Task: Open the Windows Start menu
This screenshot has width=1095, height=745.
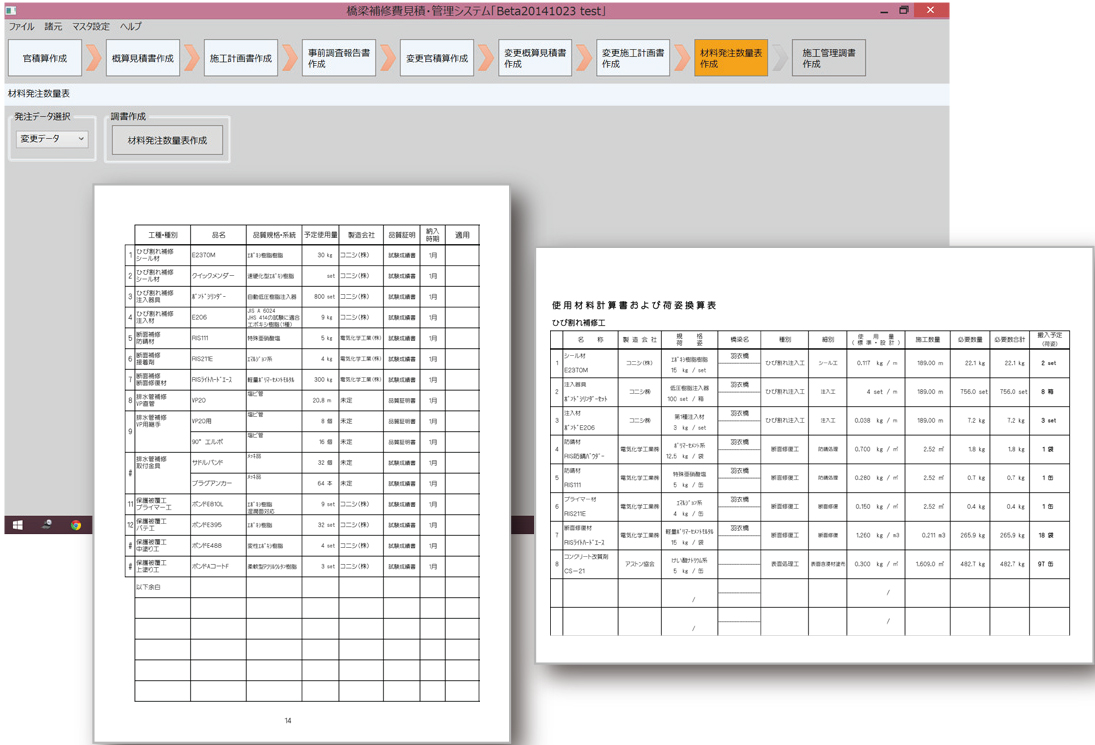Action: 17,524
